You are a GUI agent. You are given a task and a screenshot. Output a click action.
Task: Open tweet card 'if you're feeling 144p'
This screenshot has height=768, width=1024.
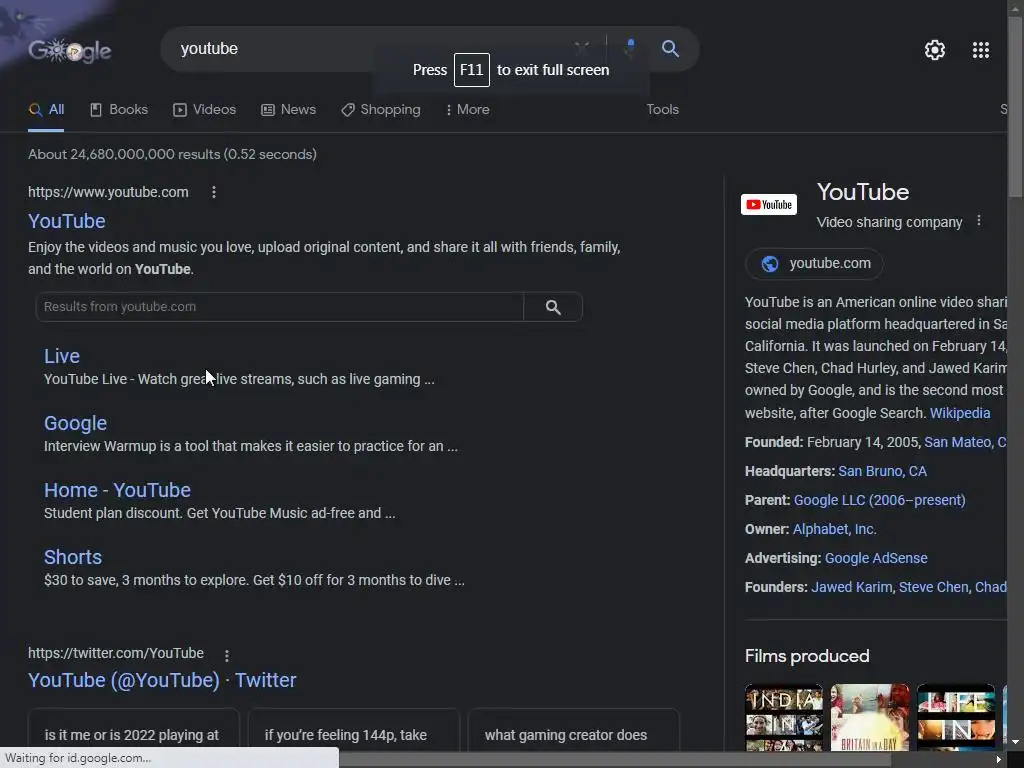pyautogui.click(x=354, y=729)
